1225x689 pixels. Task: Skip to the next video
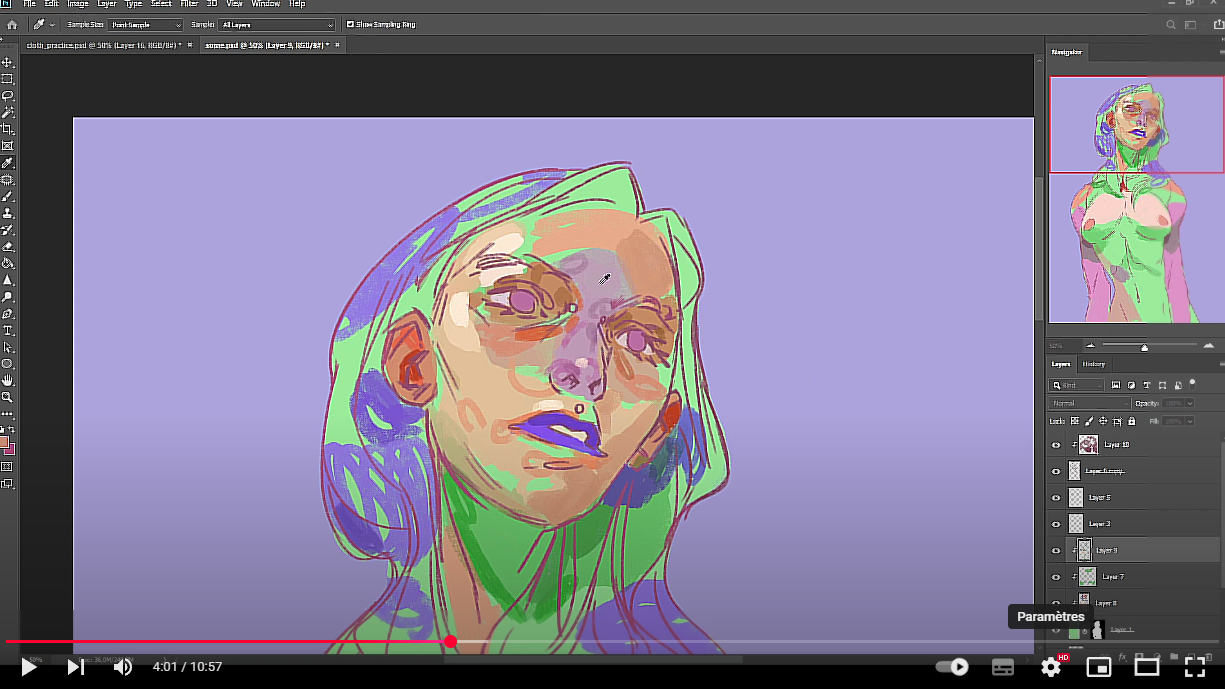point(75,667)
